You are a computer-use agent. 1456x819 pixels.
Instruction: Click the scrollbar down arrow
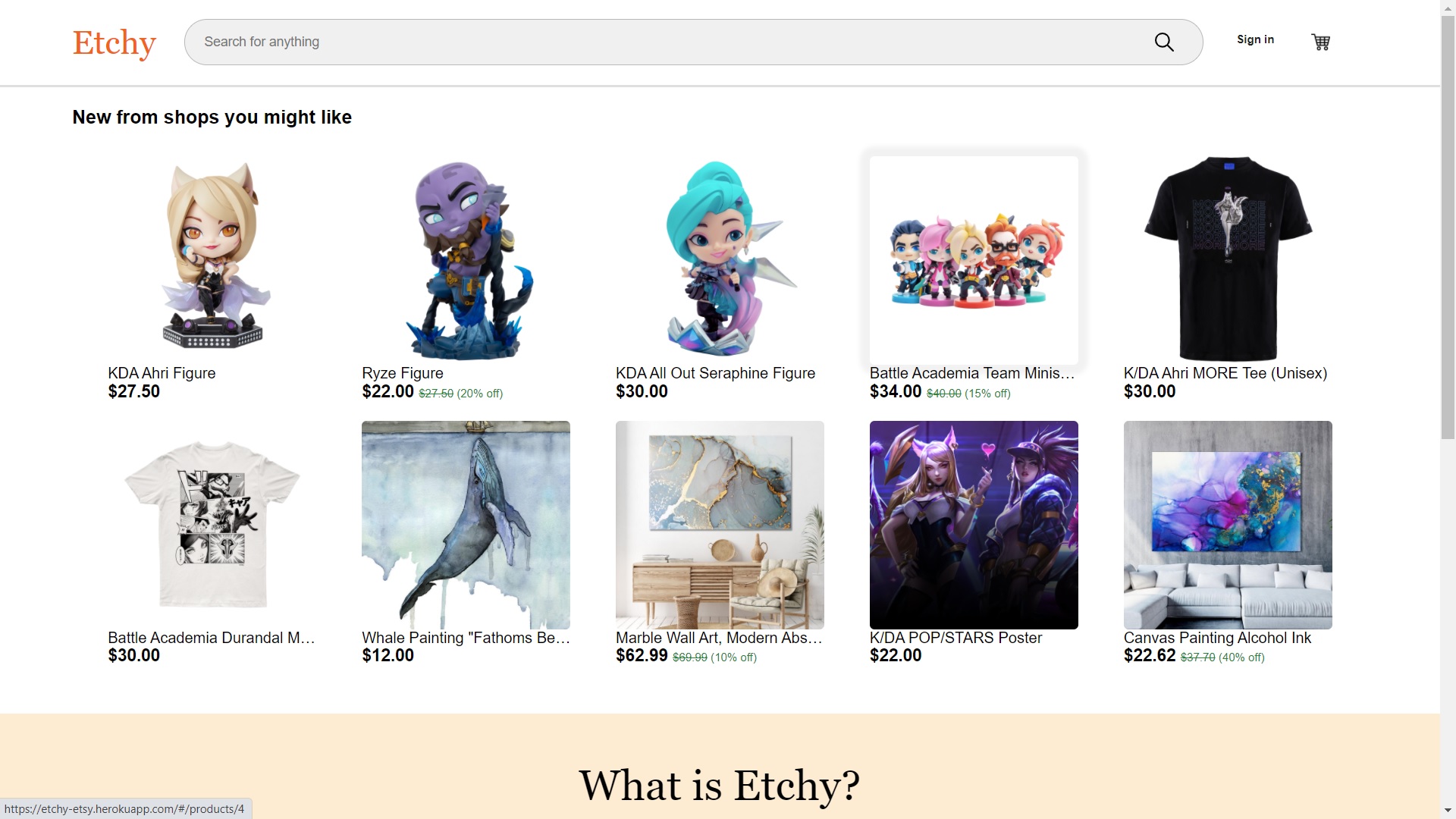click(x=1448, y=811)
